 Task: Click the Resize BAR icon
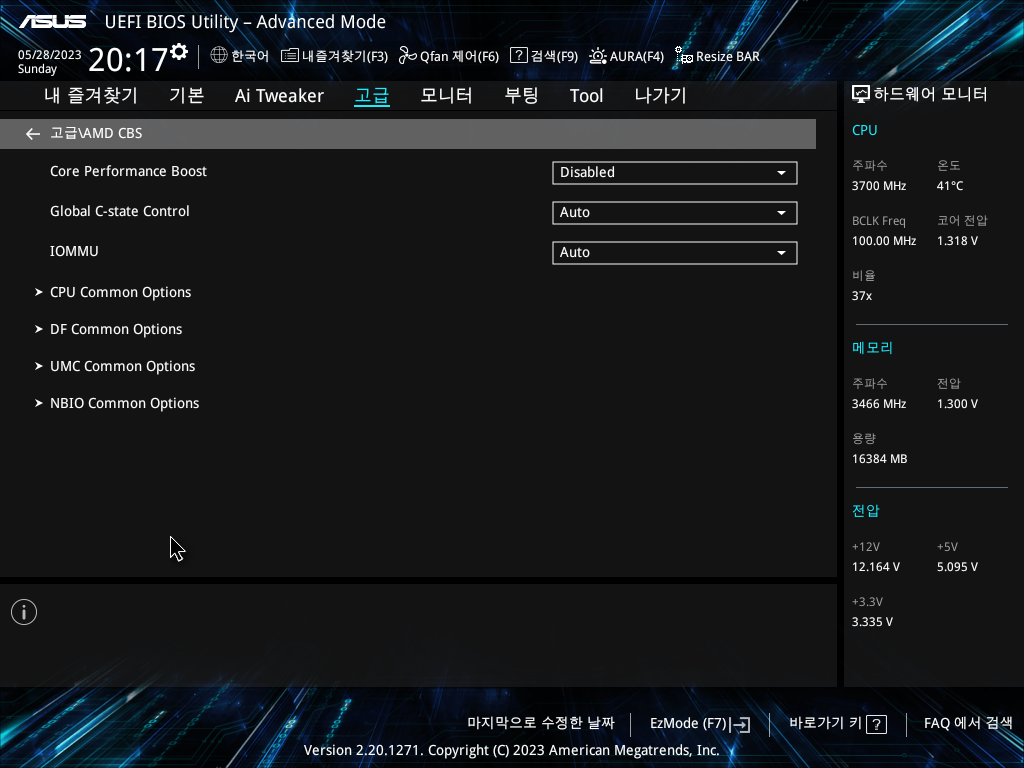[684, 56]
